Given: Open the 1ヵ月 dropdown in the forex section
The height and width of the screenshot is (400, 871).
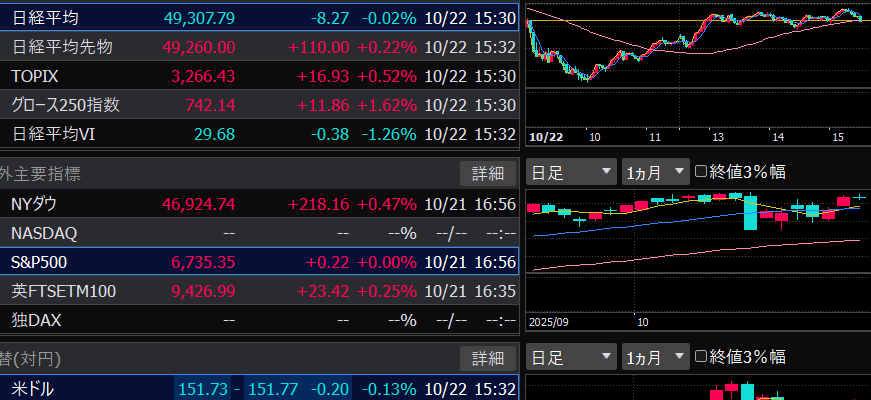Looking at the screenshot, I should pos(655,357).
